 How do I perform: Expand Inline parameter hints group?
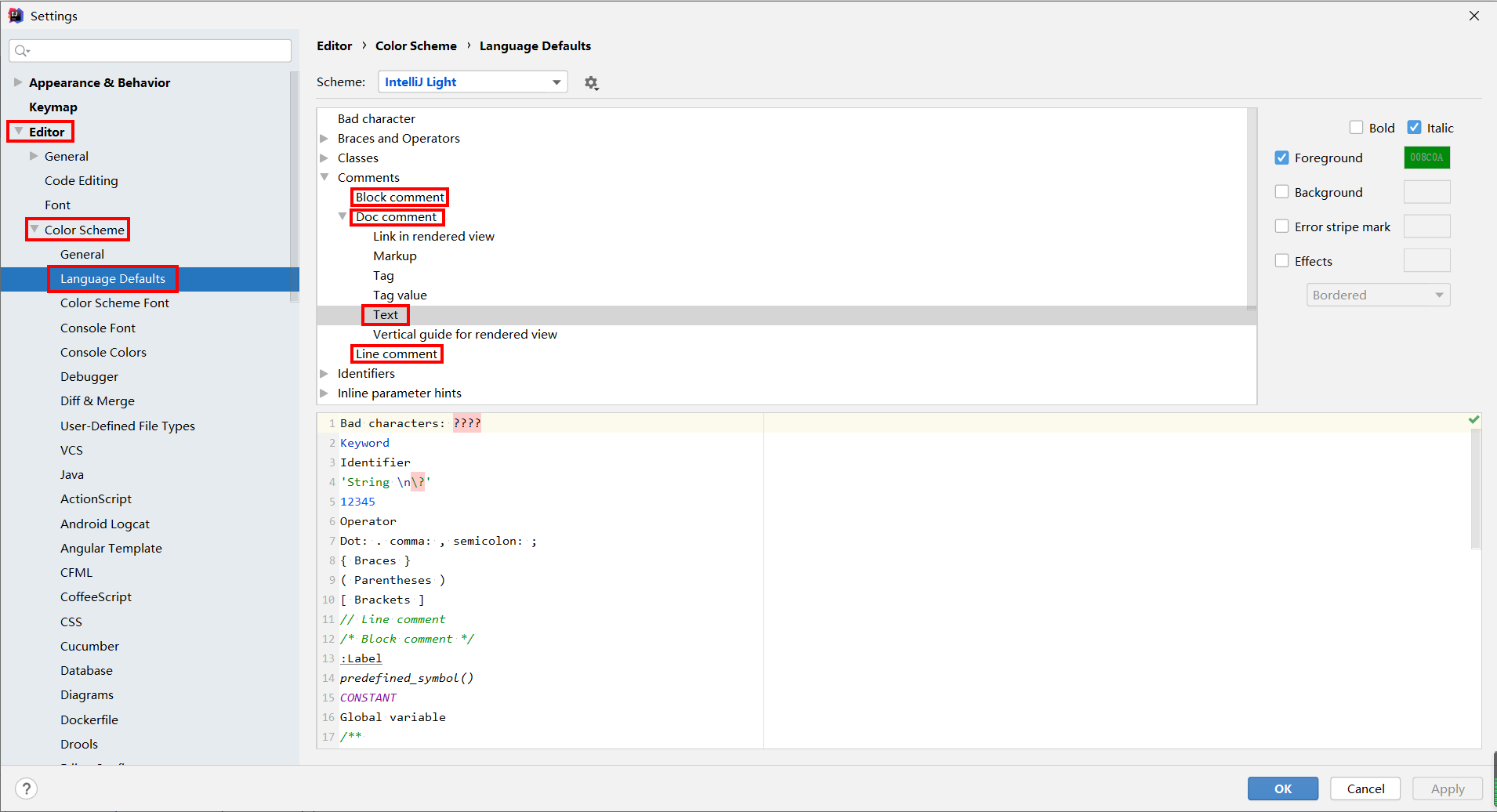pyautogui.click(x=324, y=393)
